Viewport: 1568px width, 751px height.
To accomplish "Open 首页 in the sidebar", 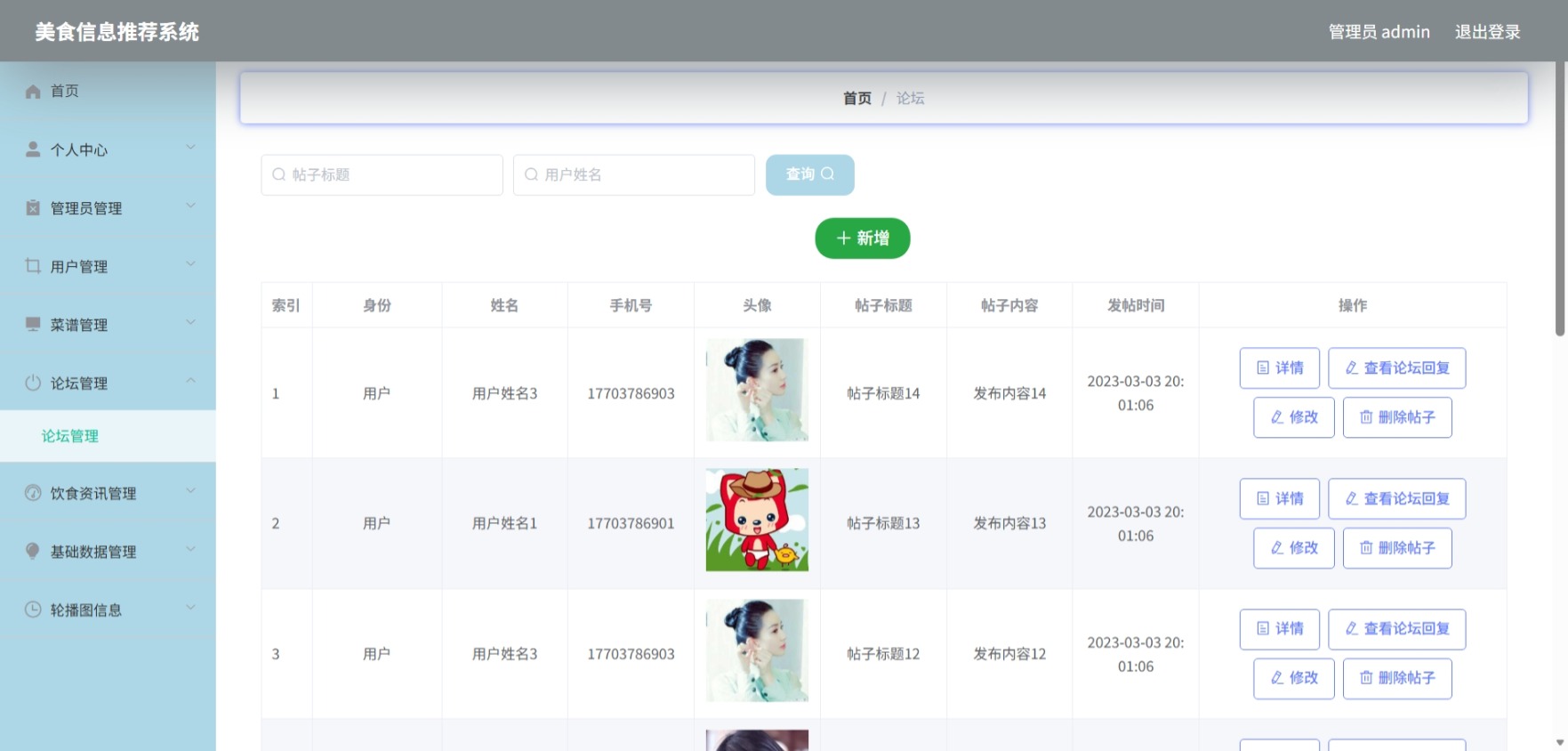I will [x=108, y=91].
